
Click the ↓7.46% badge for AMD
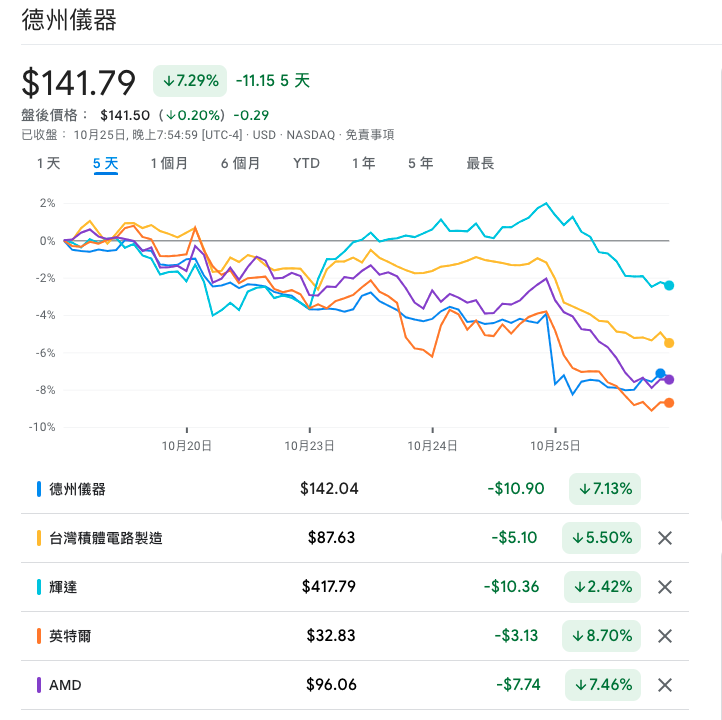point(603,685)
